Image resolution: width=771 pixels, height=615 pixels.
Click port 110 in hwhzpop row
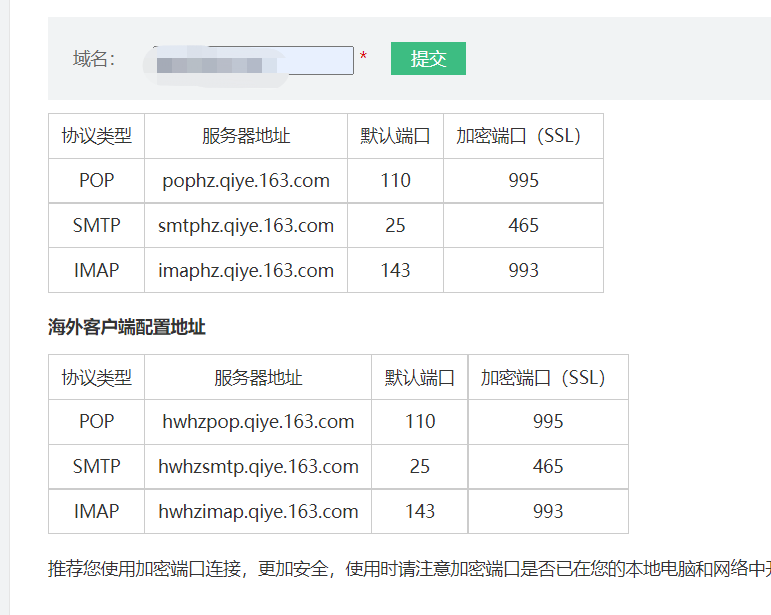point(420,421)
